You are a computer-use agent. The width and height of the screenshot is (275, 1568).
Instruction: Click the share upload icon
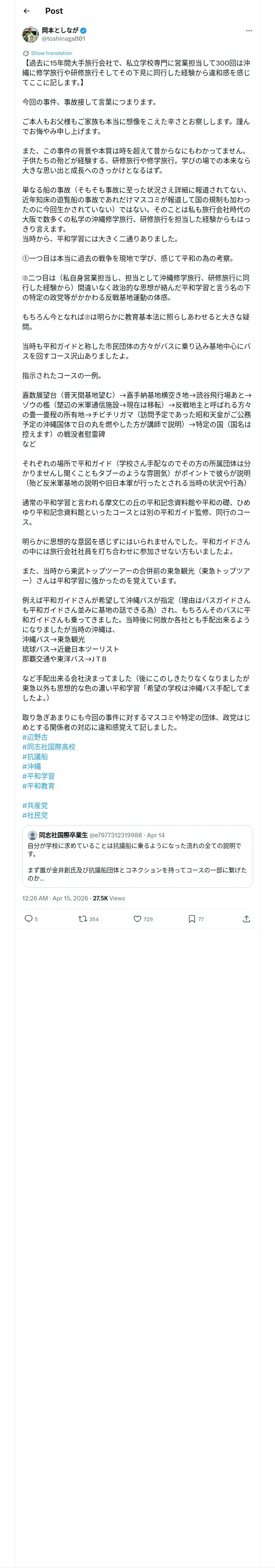(246, 918)
